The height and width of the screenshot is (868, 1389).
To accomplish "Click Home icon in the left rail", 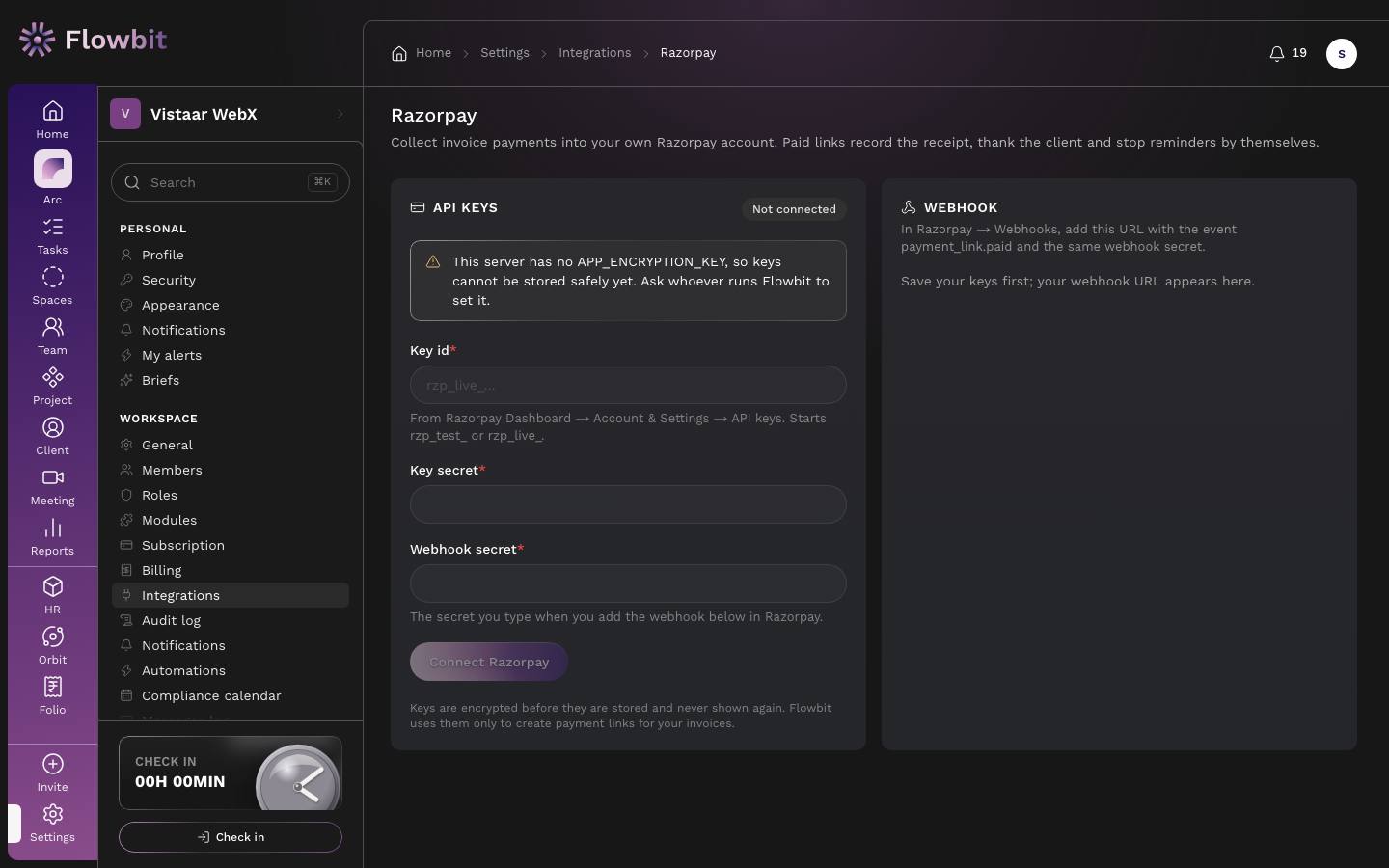I will (53, 112).
